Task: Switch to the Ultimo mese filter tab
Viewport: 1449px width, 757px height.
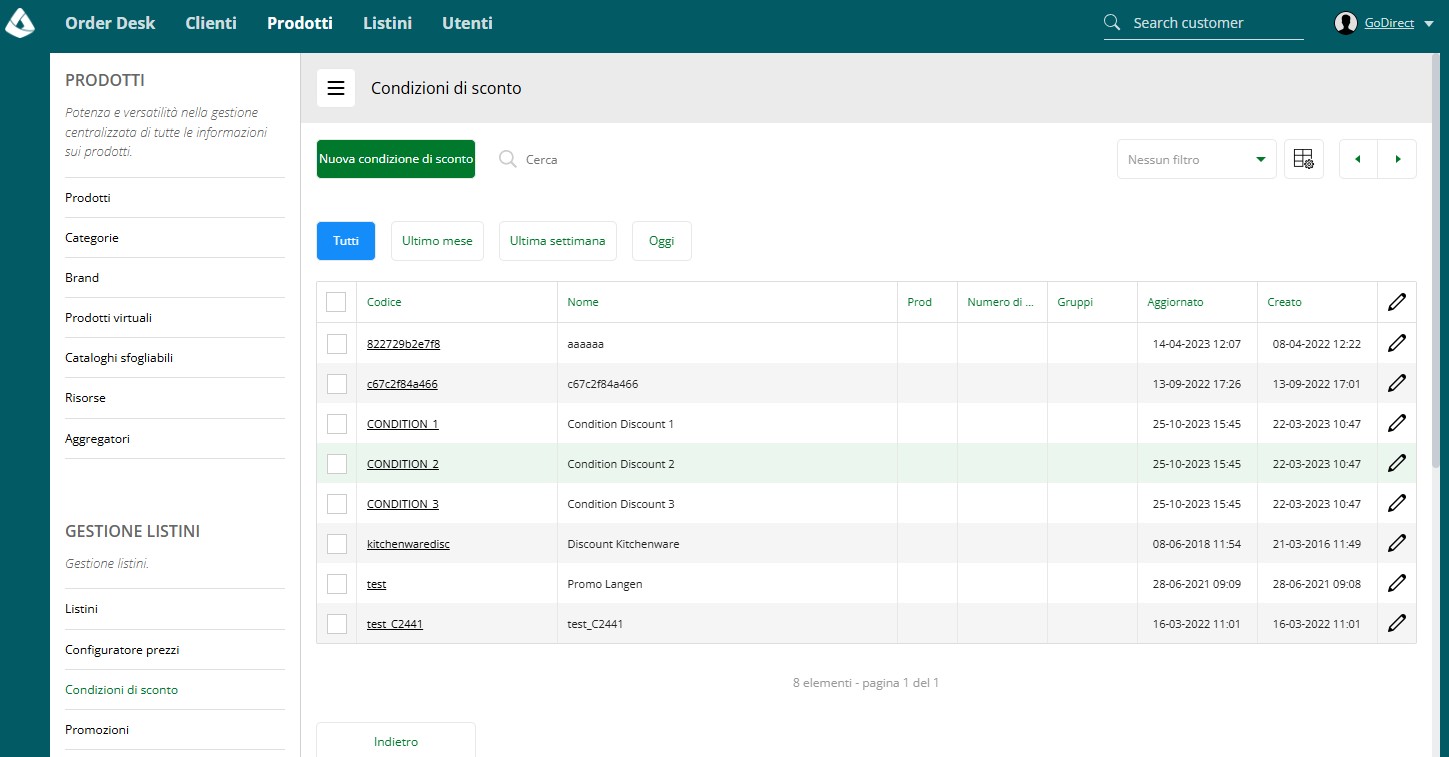Action: (437, 241)
